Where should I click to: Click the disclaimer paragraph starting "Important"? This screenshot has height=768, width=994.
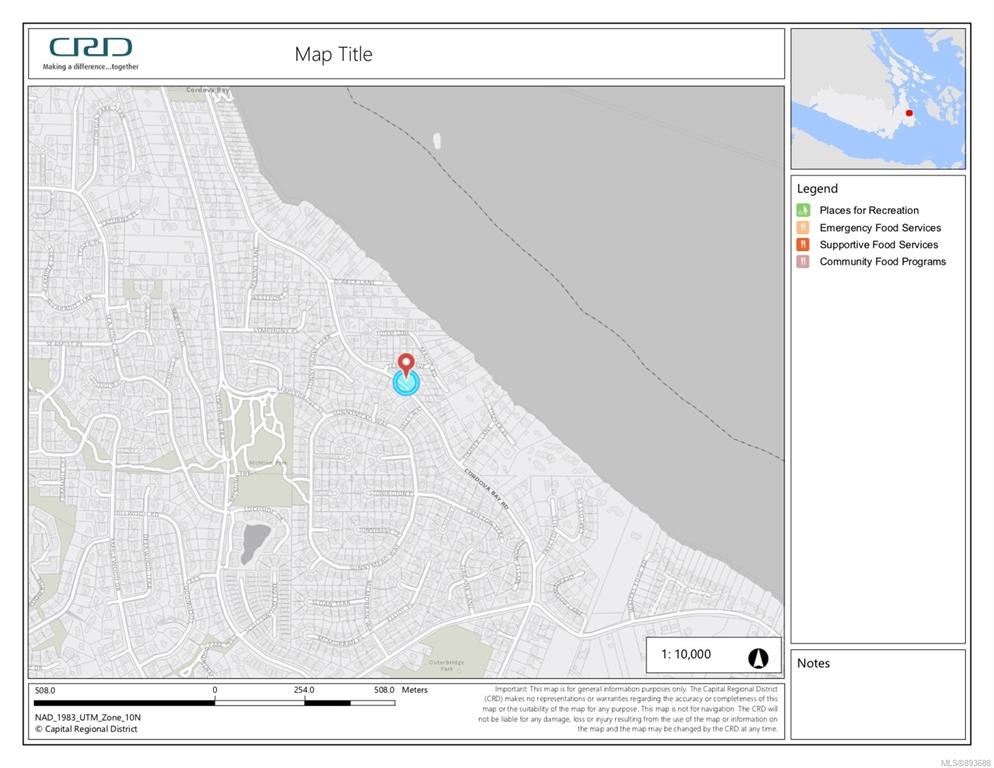pos(628,709)
